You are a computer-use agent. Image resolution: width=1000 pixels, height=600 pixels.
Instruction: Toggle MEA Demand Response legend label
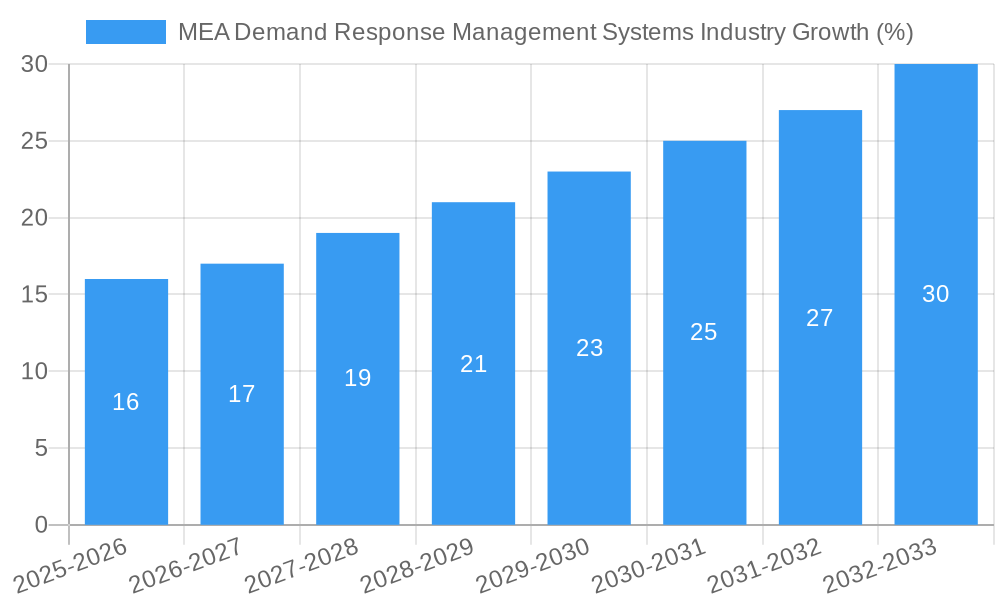tap(545, 32)
